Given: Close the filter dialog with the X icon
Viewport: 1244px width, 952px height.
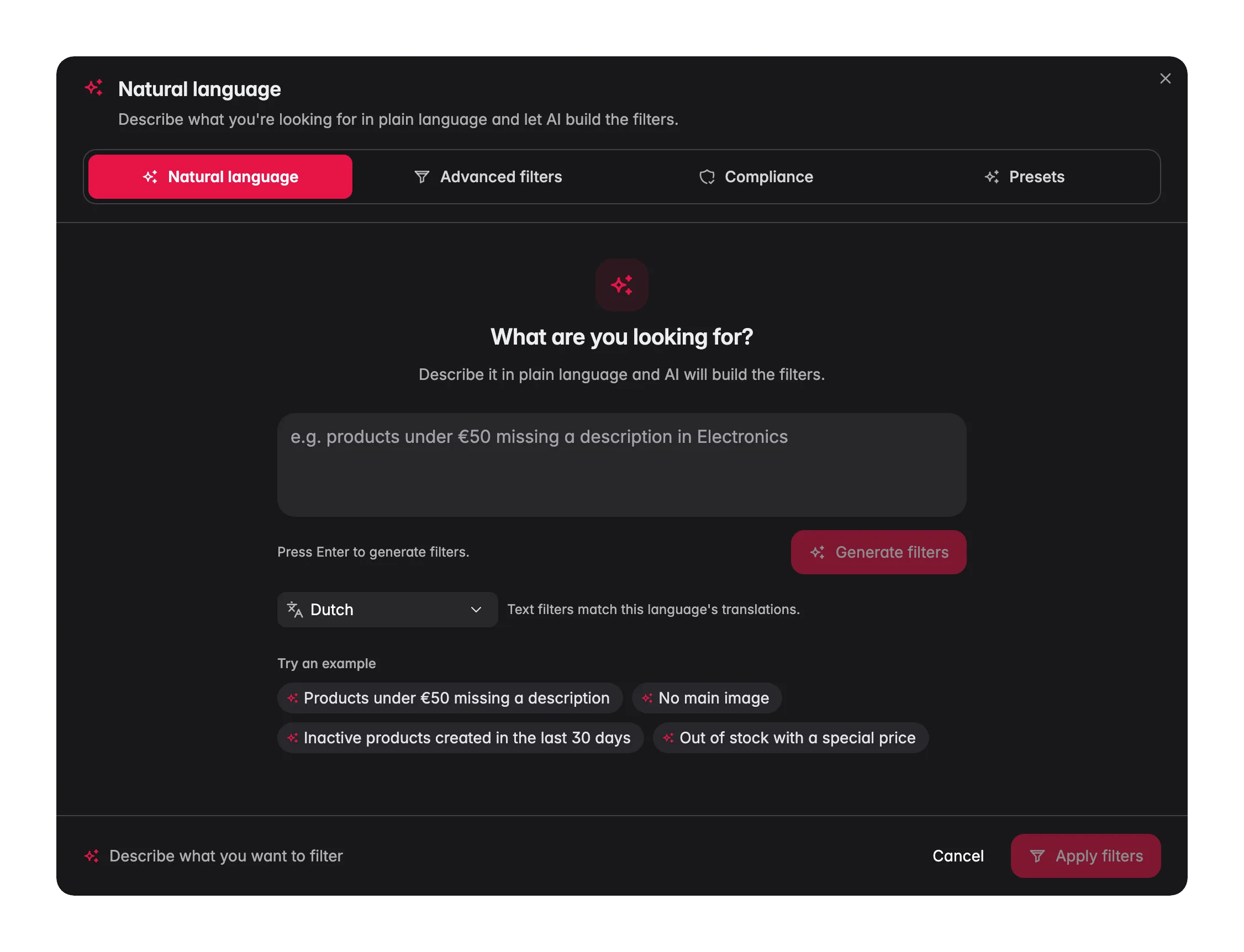Looking at the screenshot, I should tap(1164, 79).
